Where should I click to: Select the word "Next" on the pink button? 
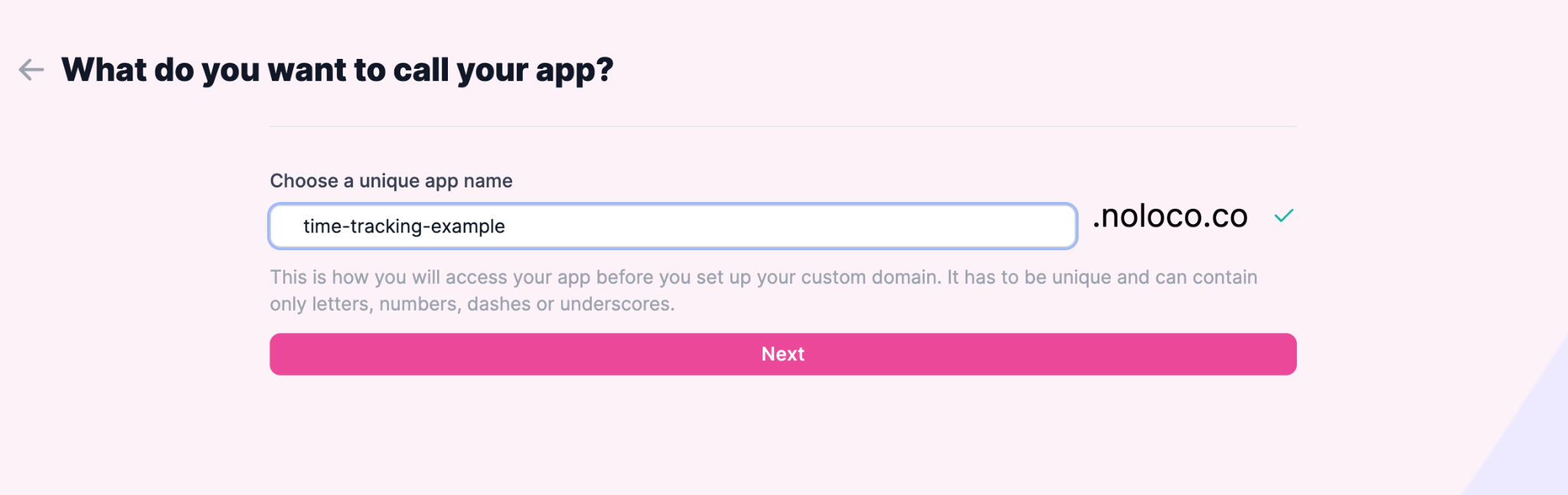click(782, 354)
